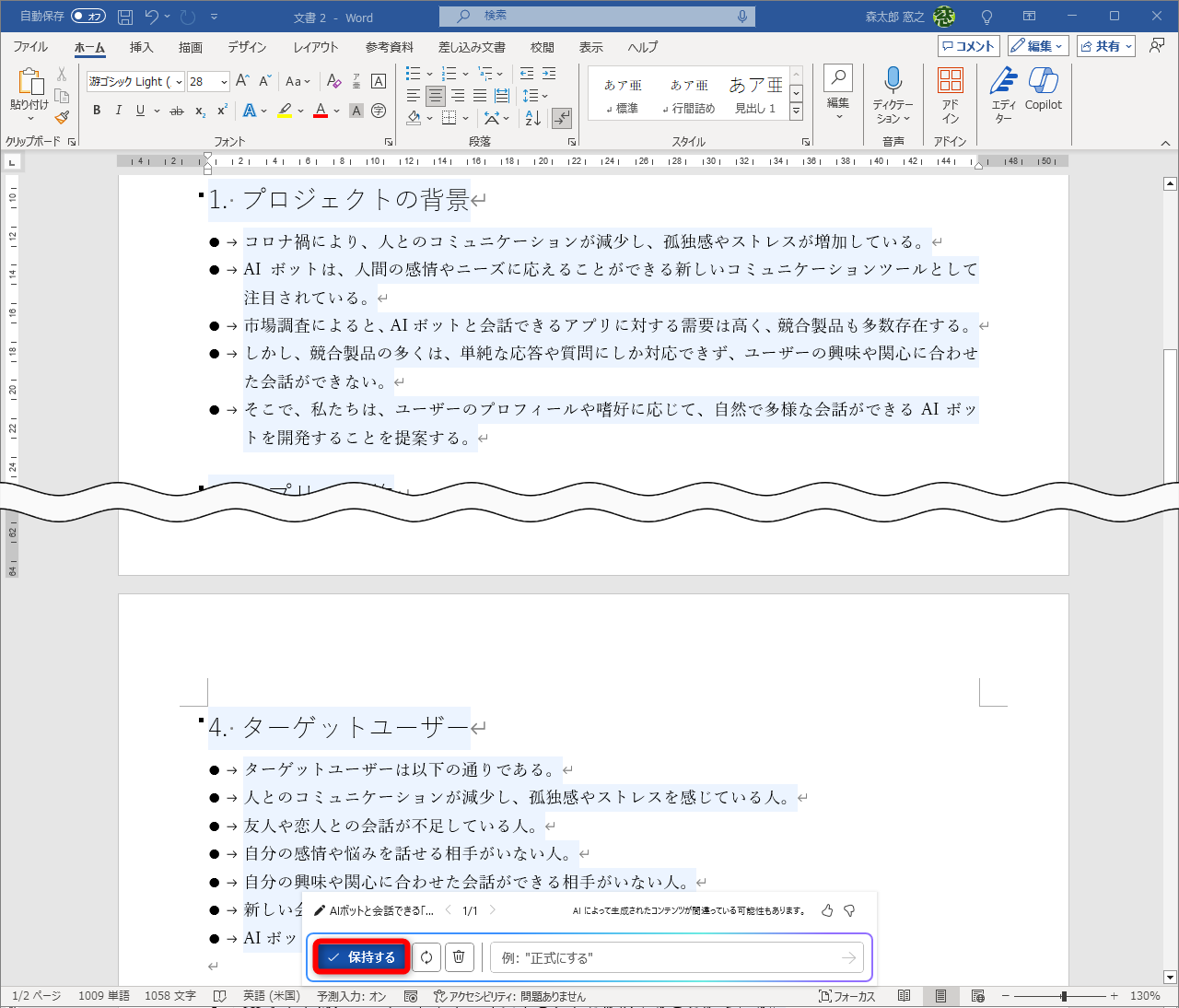Apply bold formatting
This screenshot has height=1008, width=1179.
[x=96, y=110]
